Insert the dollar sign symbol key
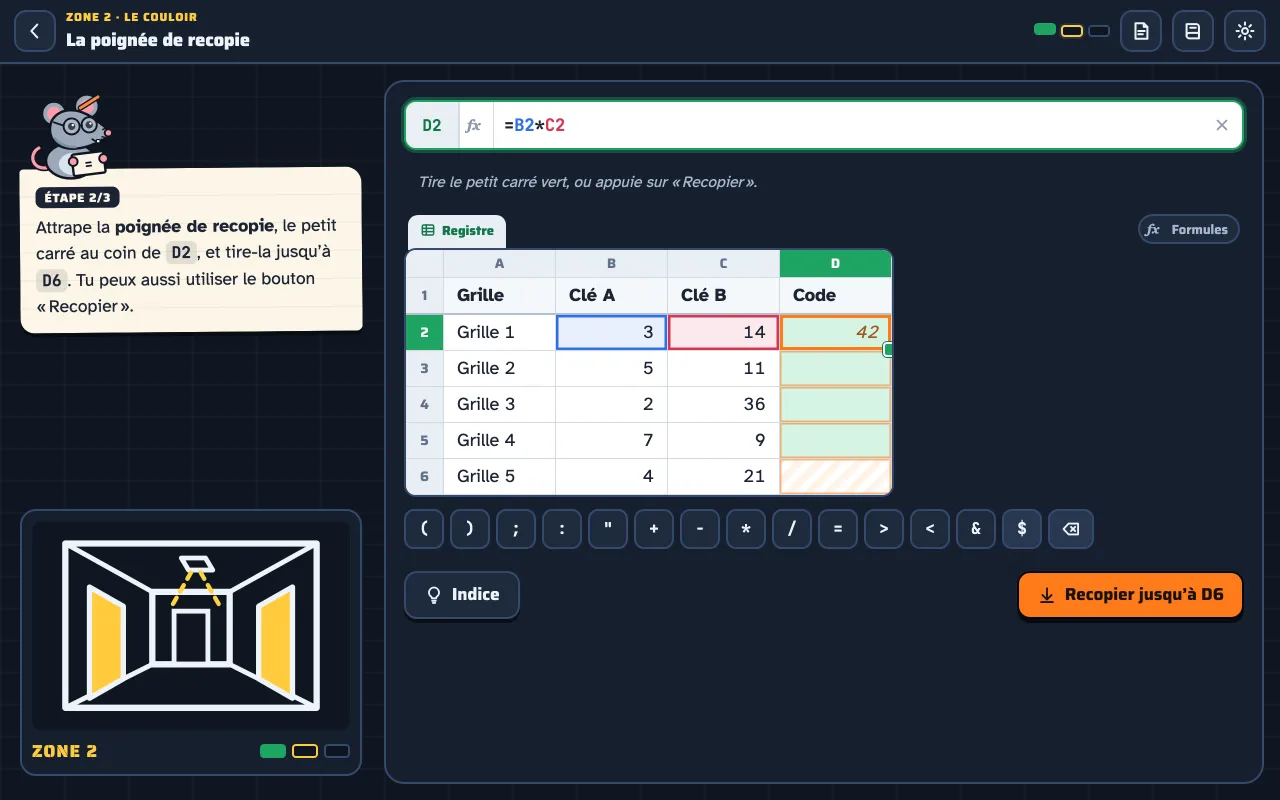The image size is (1280, 800). point(1022,529)
